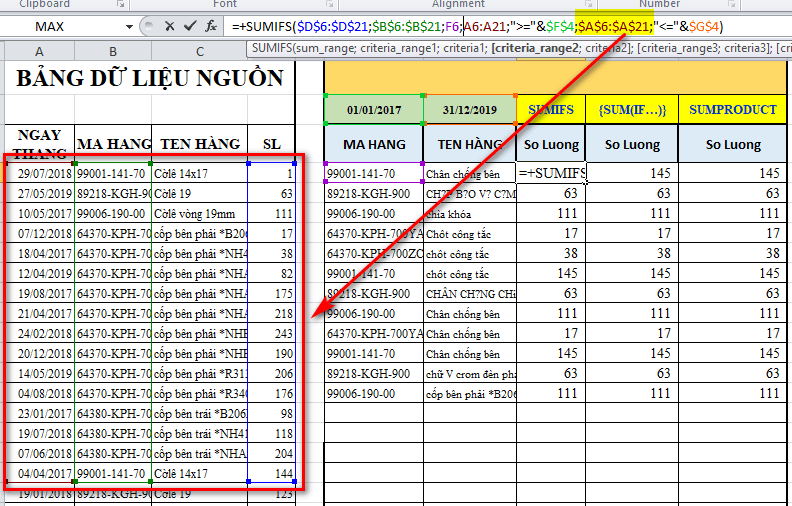Click the Name Box showing MAX
Image resolution: width=792 pixels, height=506 pixels.
click(60, 26)
